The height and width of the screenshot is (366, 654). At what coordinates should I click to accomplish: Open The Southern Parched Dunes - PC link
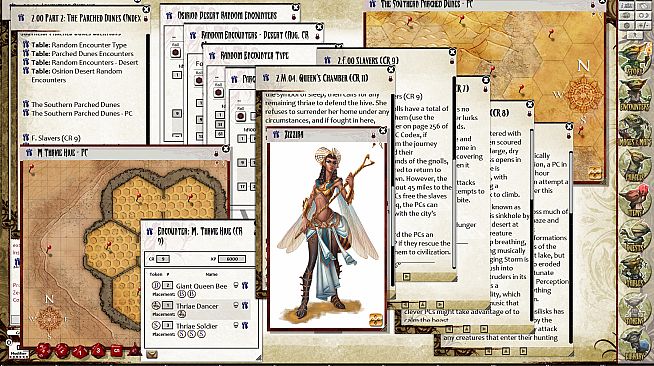point(82,113)
